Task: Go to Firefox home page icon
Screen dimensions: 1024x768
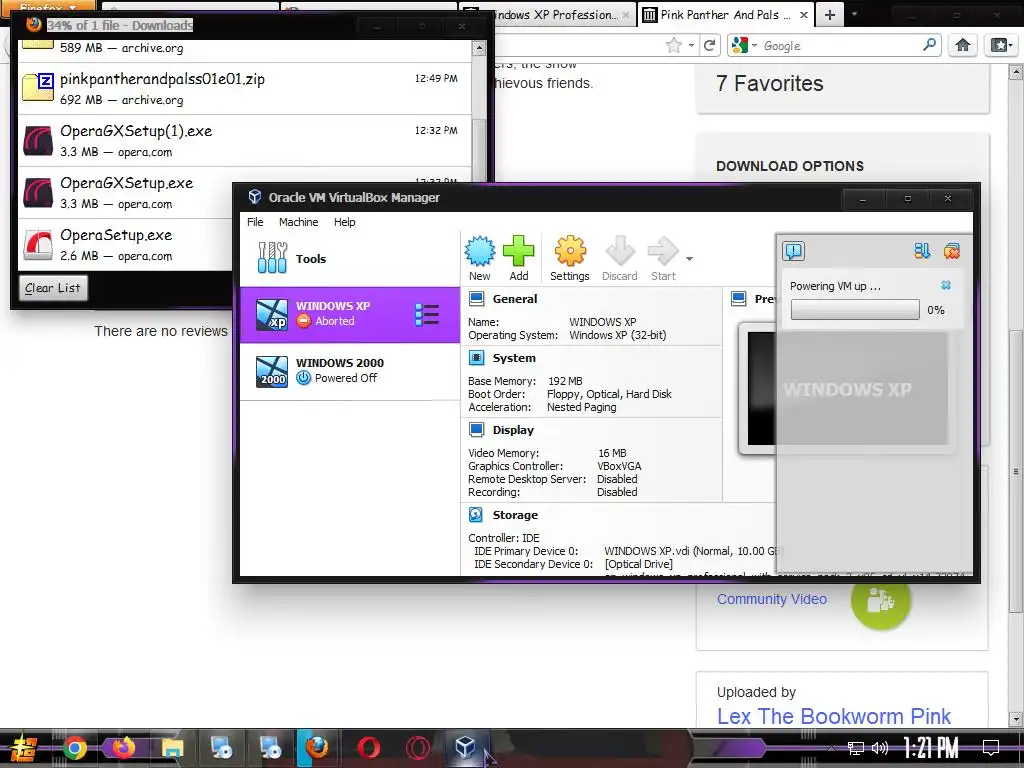Action: (x=963, y=44)
